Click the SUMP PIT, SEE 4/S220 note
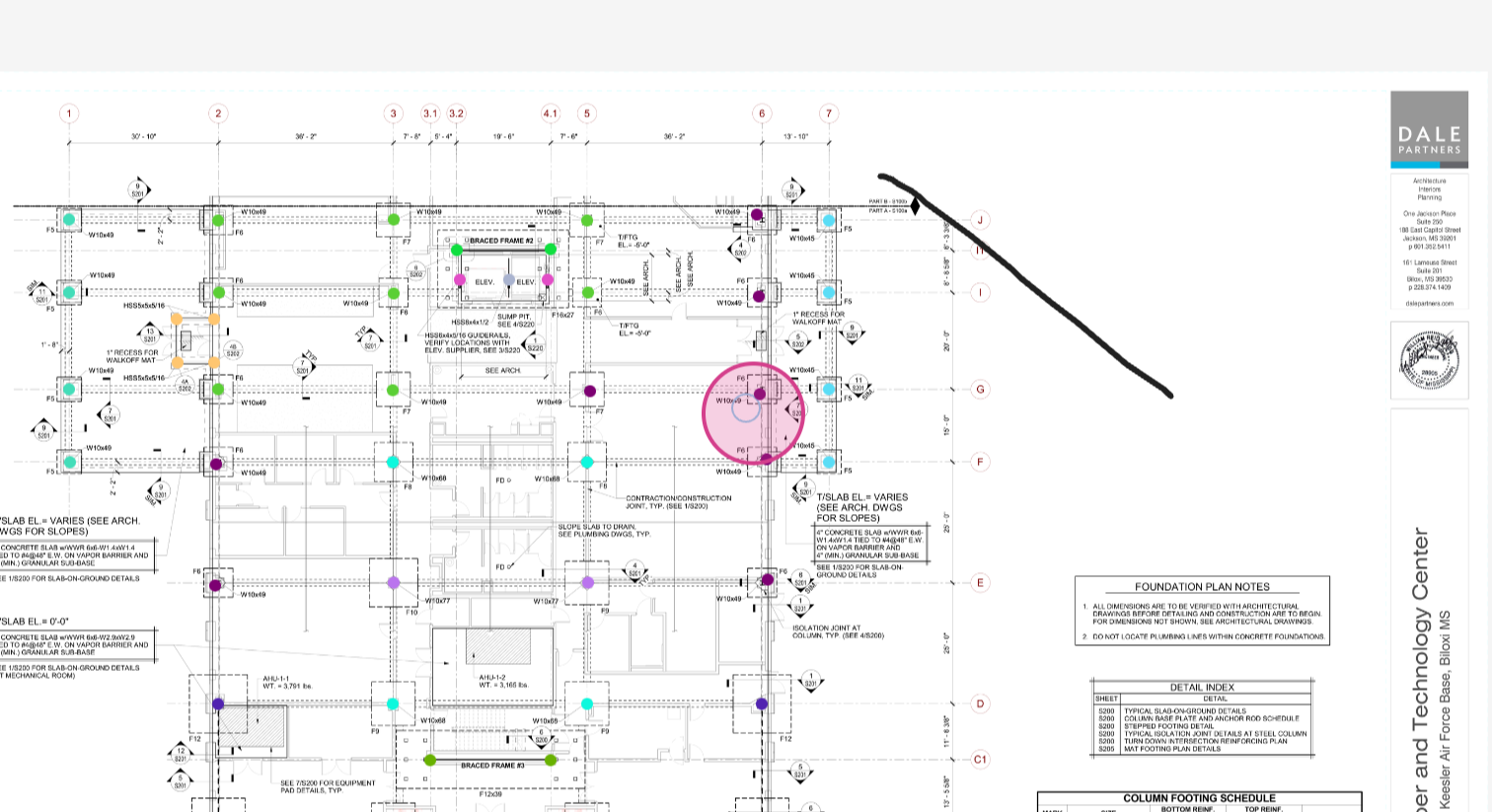 click(x=516, y=321)
